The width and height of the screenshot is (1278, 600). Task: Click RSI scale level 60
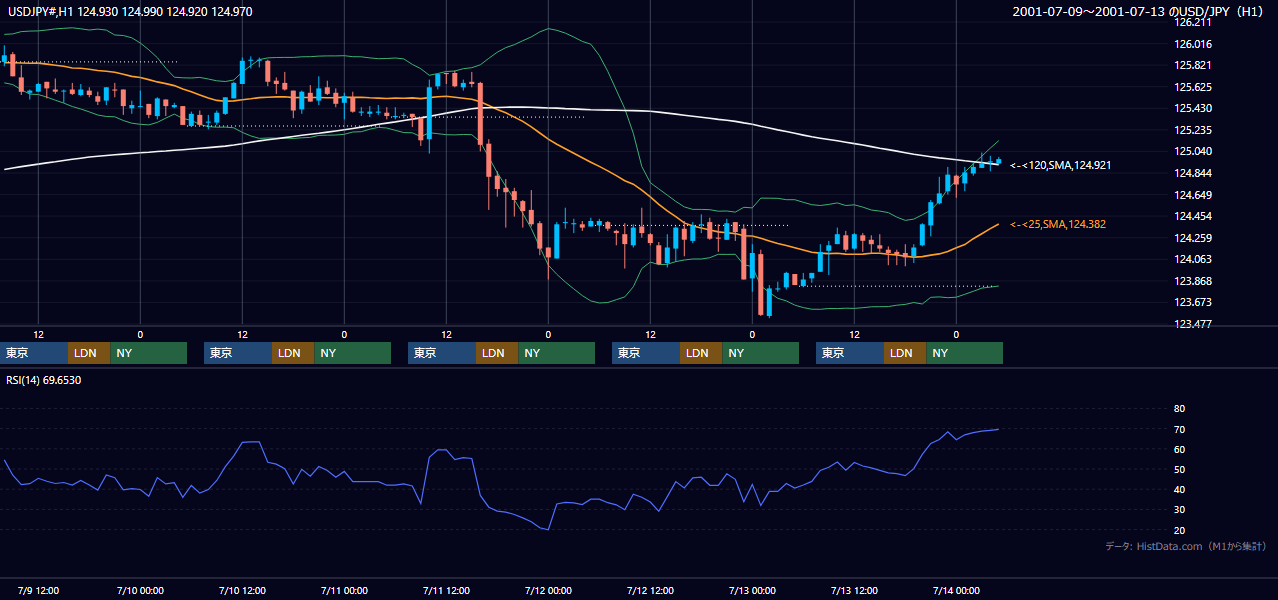click(1179, 449)
